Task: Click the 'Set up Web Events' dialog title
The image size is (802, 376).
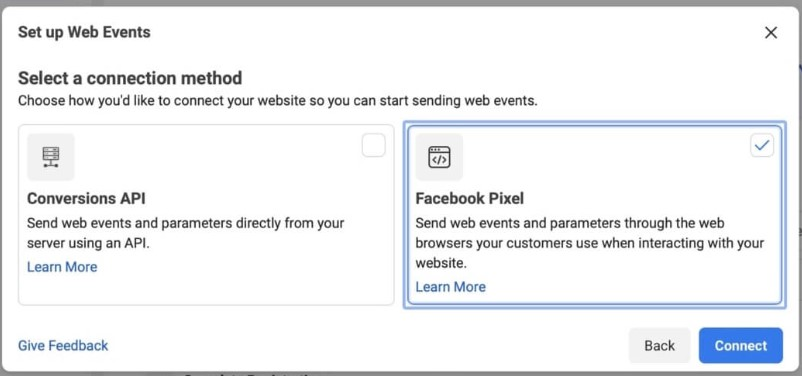Action: (84, 33)
